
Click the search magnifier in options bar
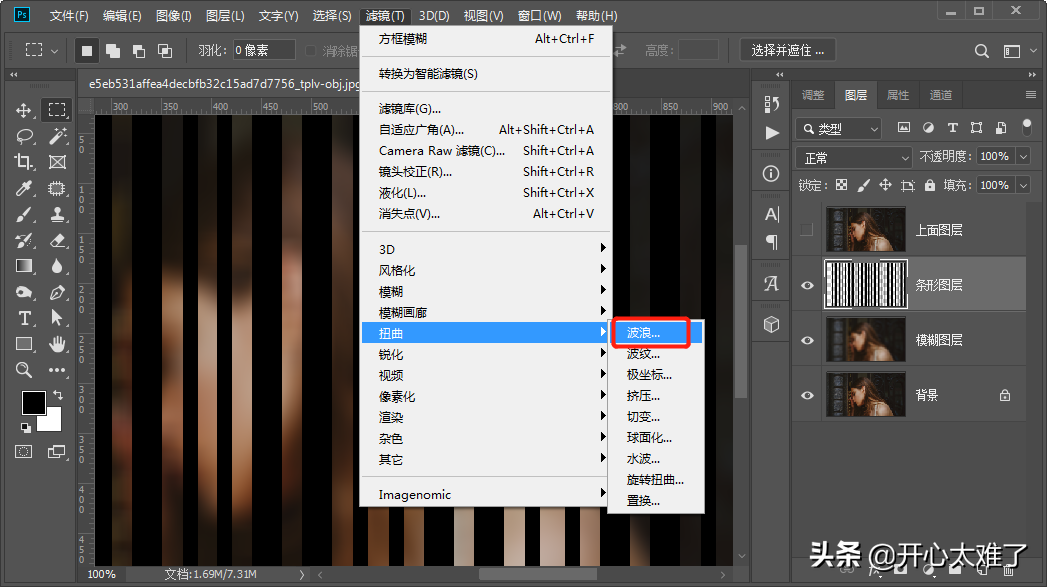[x=982, y=51]
